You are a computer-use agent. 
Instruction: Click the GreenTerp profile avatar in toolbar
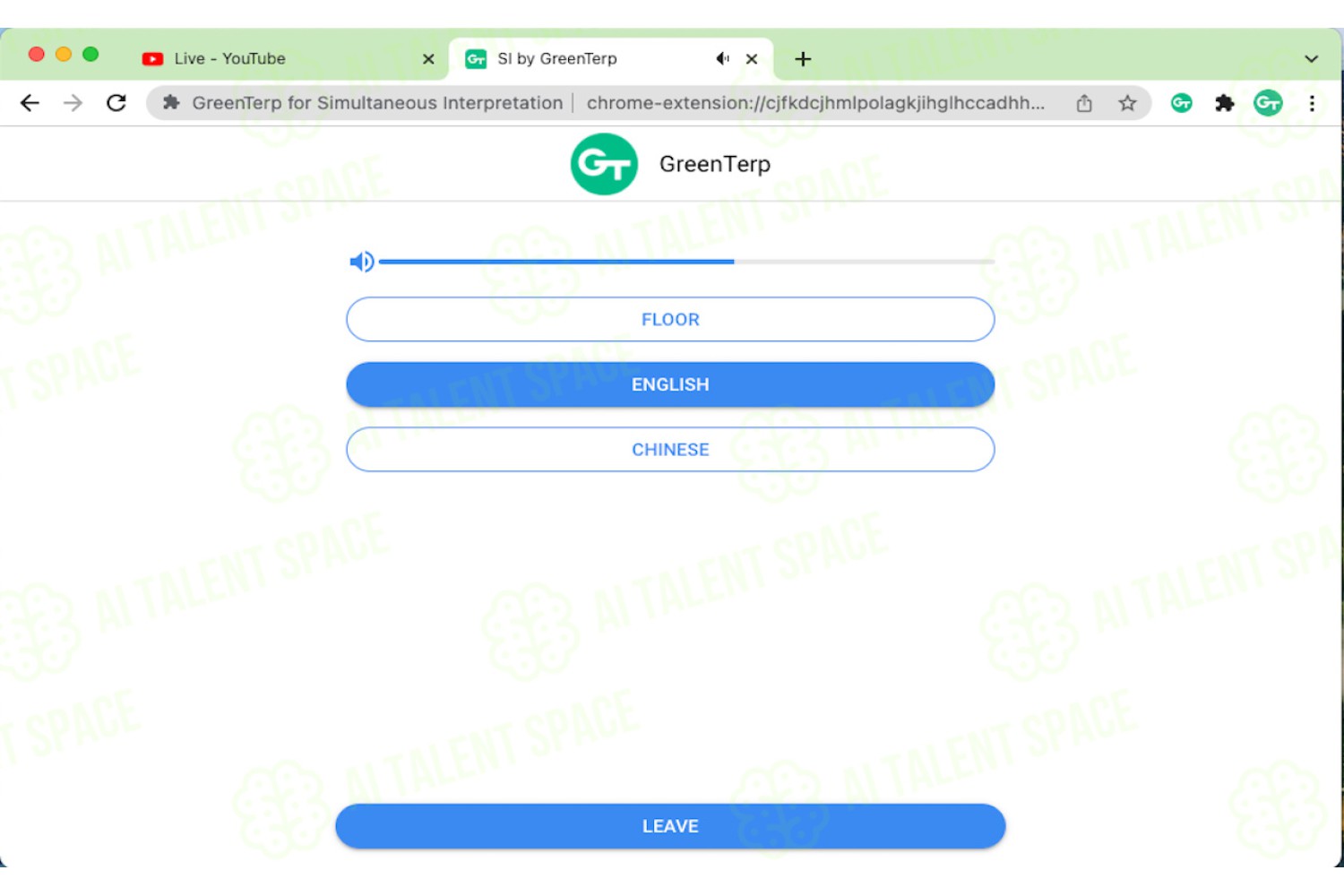coord(1268,103)
